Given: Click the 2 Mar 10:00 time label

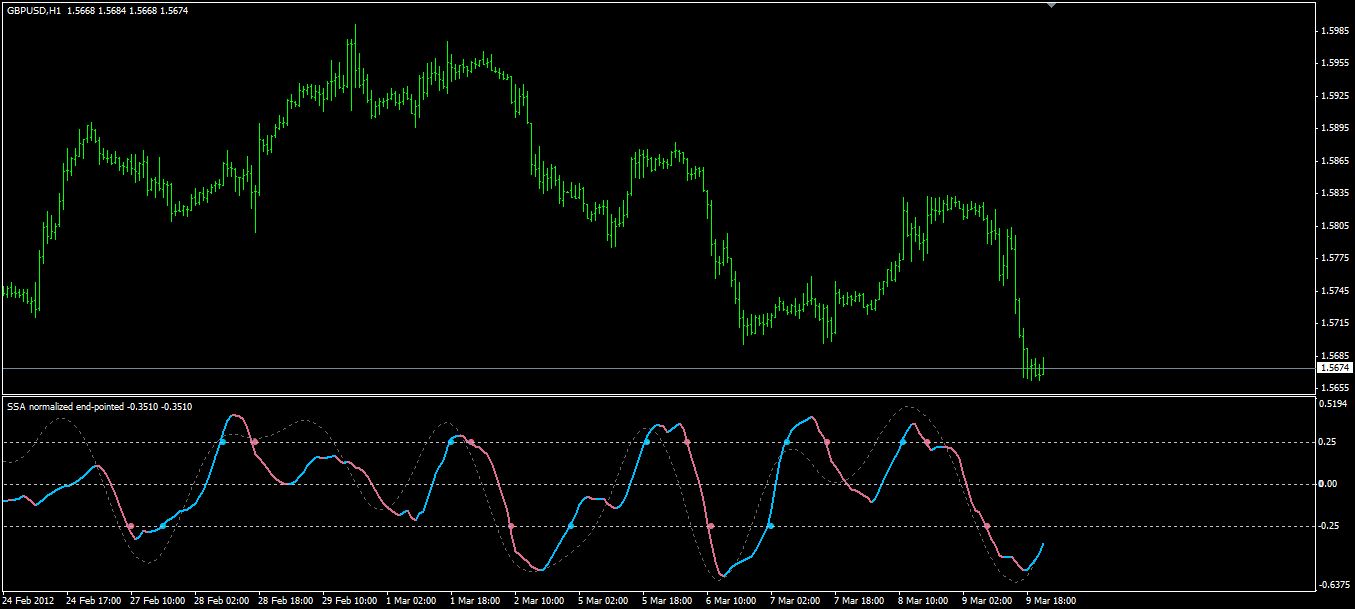Looking at the screenshot, I should 540,602.
